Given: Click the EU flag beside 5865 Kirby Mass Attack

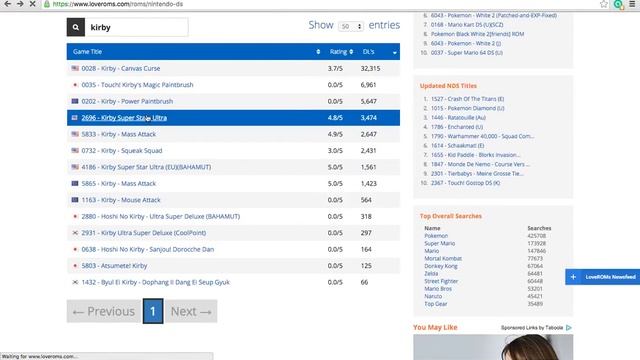Looking at the screenshot, I should 75,183.
